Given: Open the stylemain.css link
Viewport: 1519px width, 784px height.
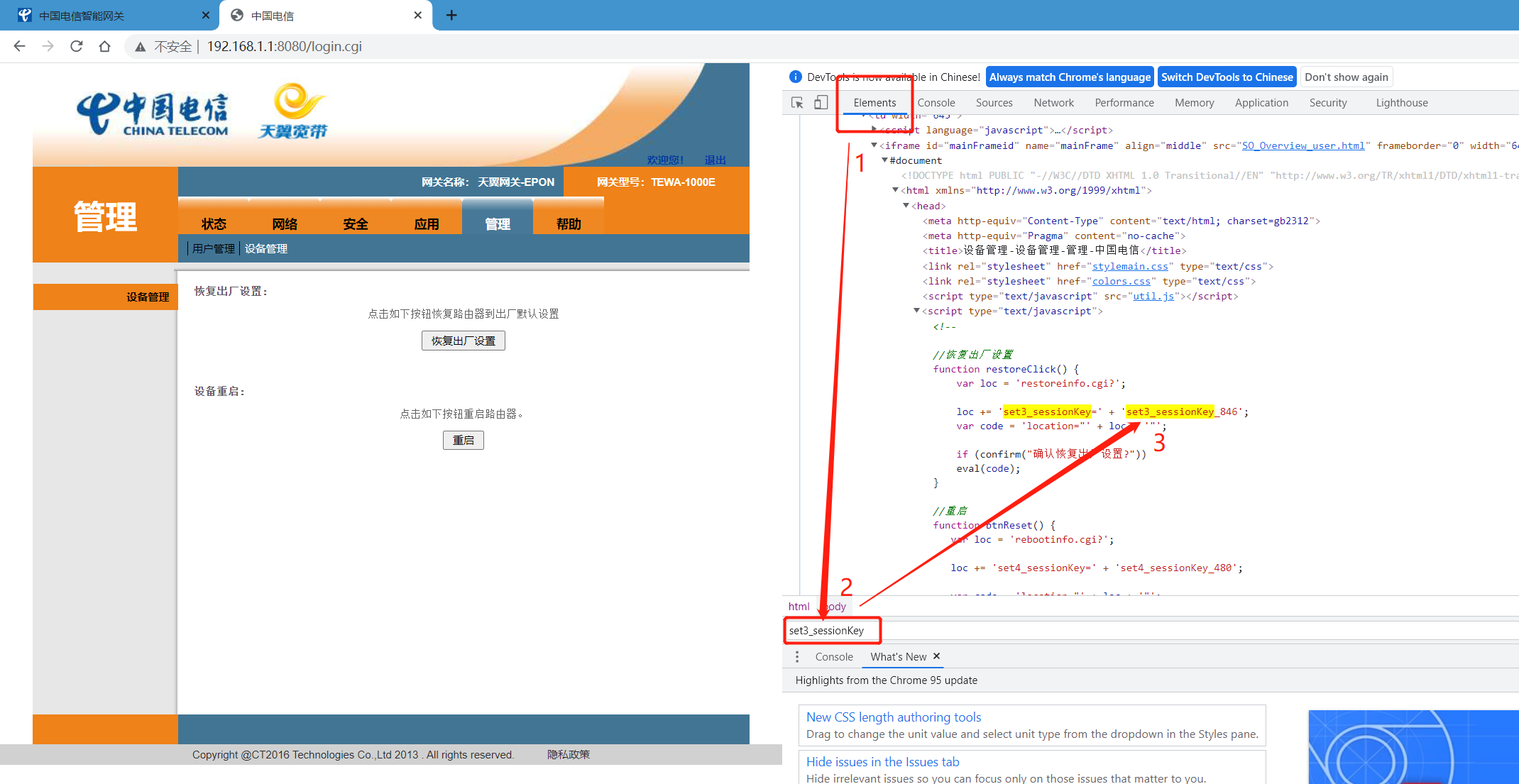Looking at the screenshot, I should (x=1129, y=266).
